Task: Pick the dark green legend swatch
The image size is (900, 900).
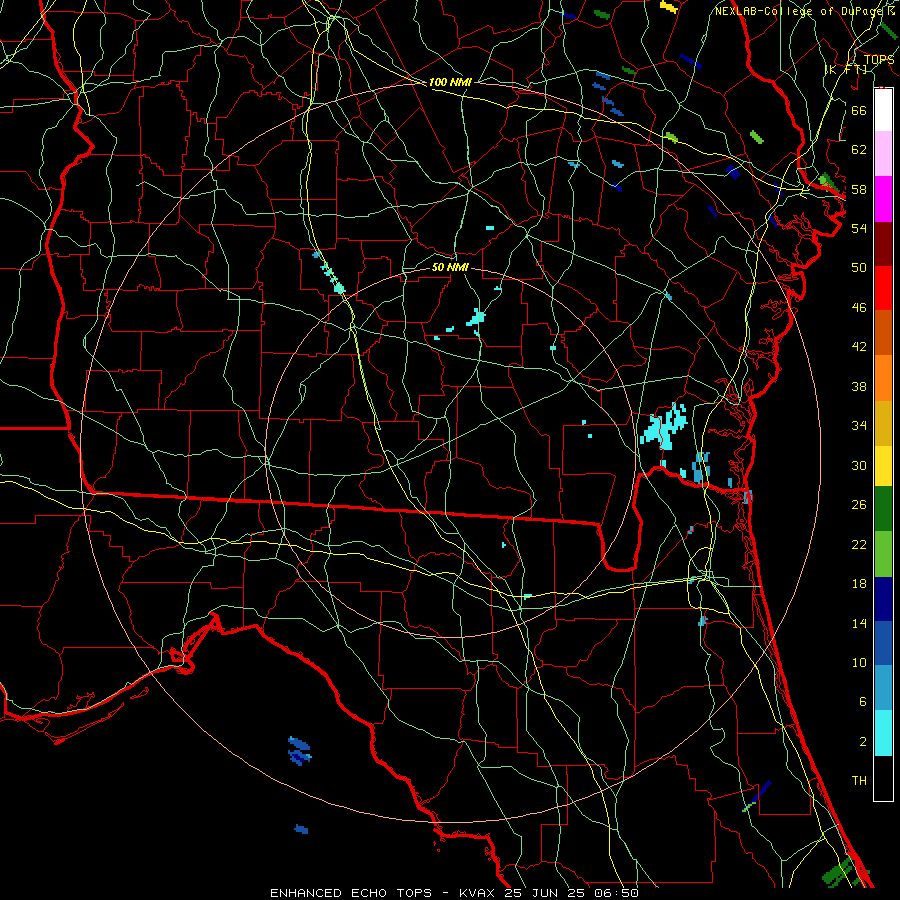Action: click(883, 509)
